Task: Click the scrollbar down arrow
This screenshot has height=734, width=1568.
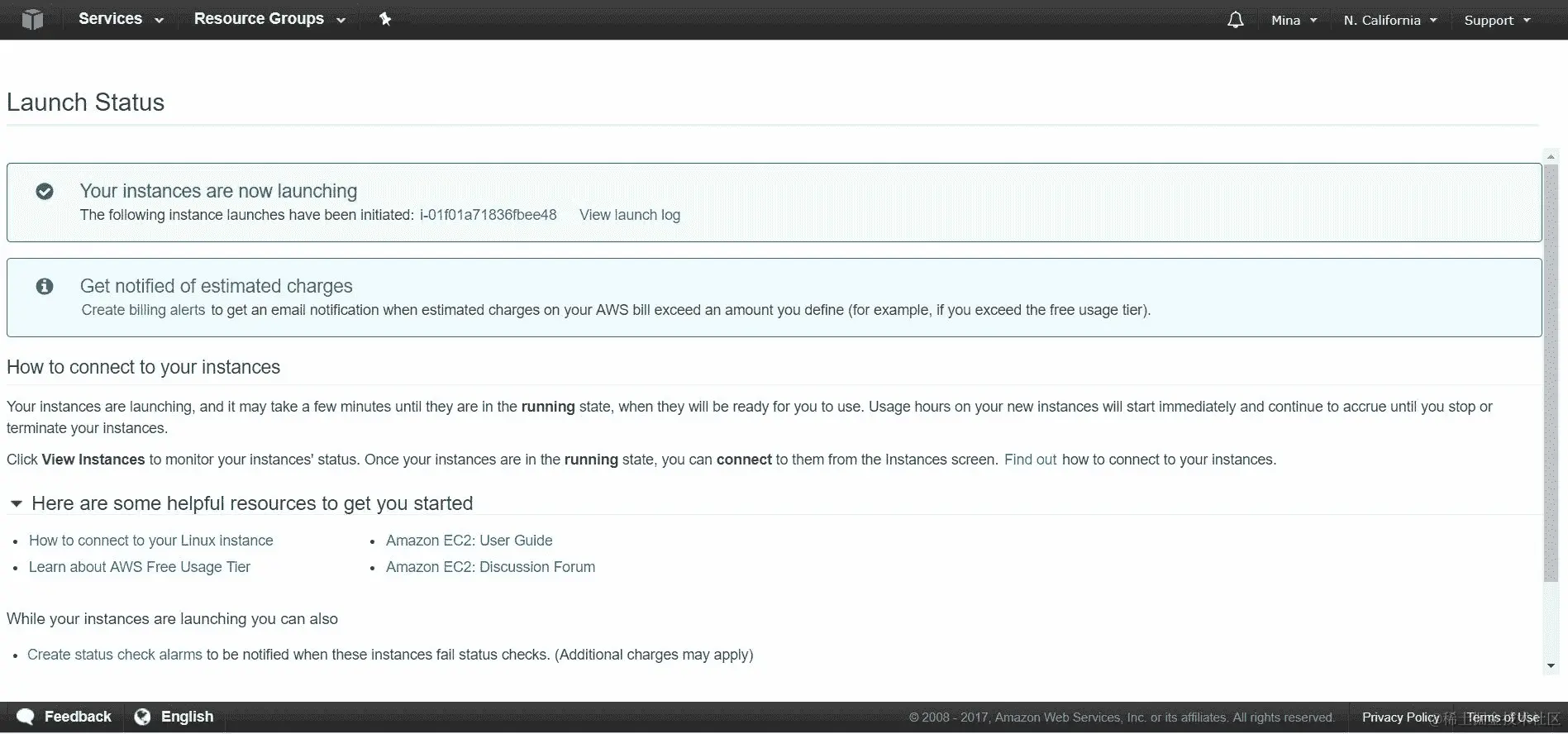Action: tap(1551, 665)
